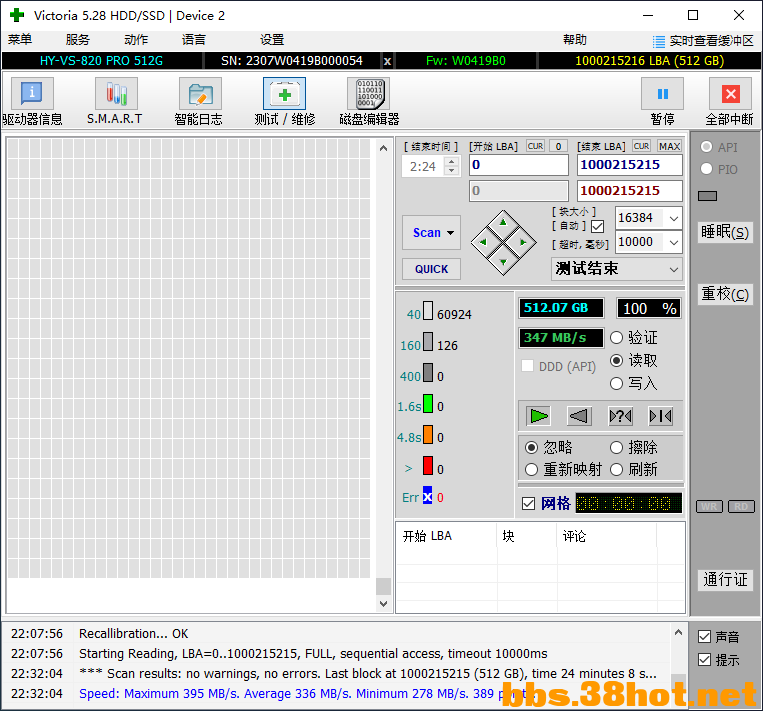Toggle the grid (网格) checkbox
The image size is (763, 711).
[528, 504]
